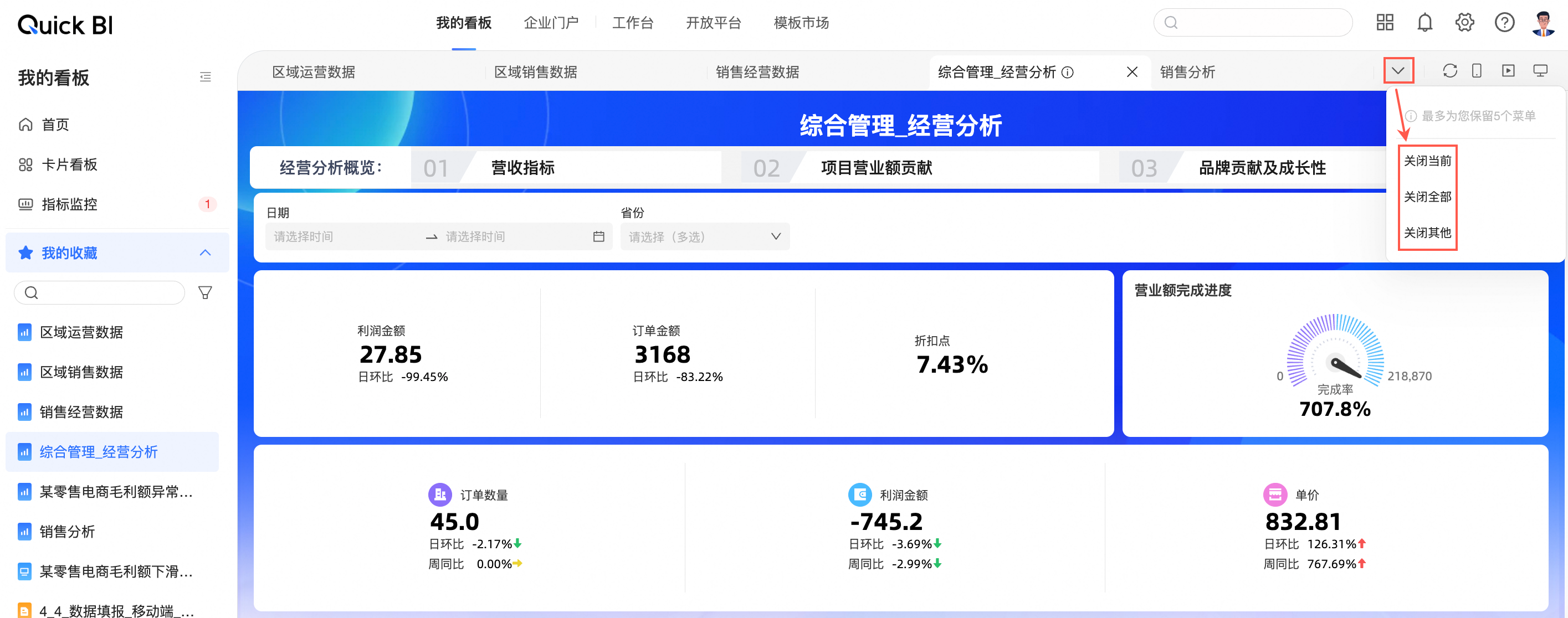
Task: Click the help question mark icon
Action: pyautogui.click(x=1504, y=23)
